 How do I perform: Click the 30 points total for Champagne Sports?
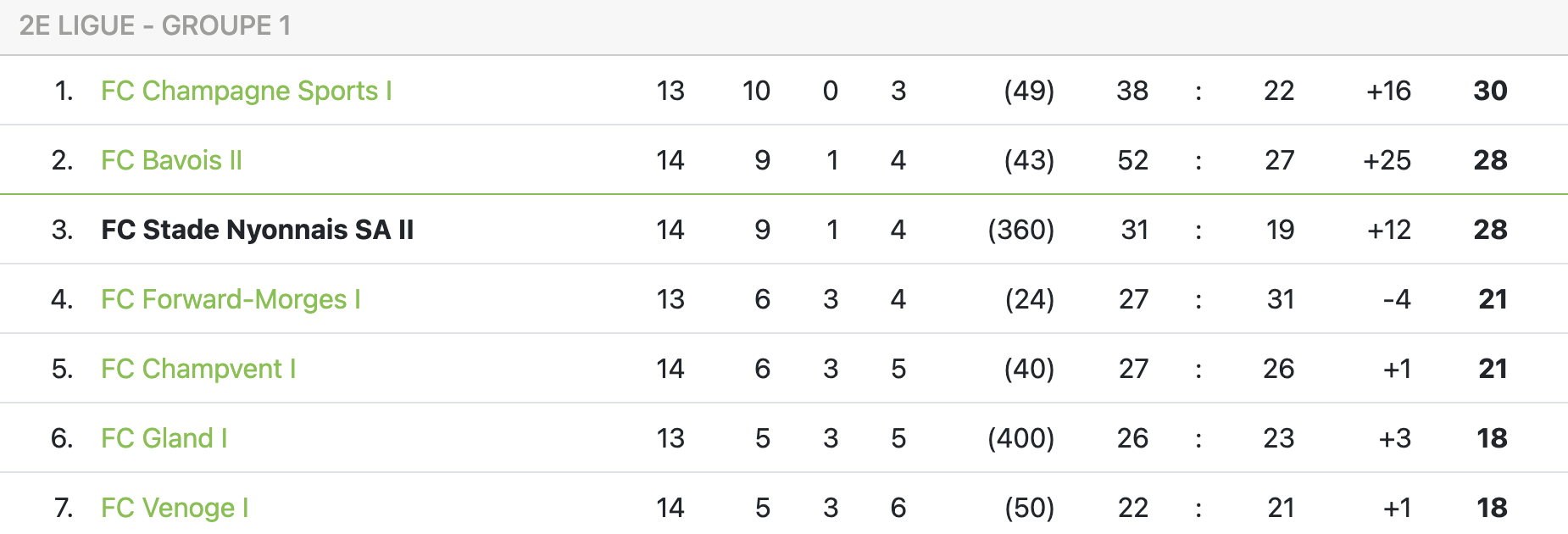[x=1490, y=91]
